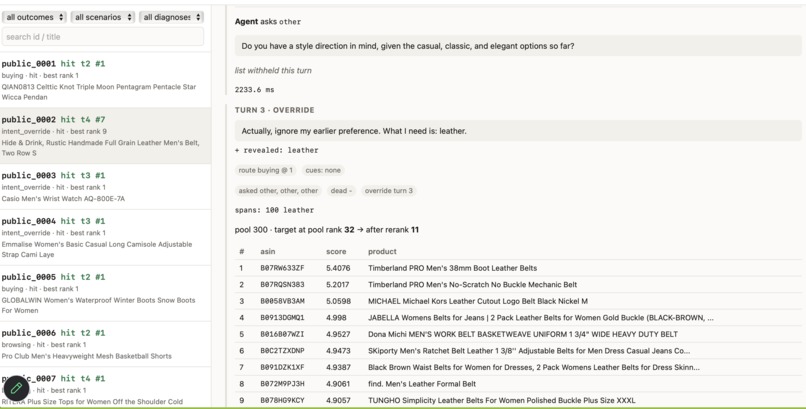
Task: Focus the search id / title field
Action: click(x=103, y=37)
